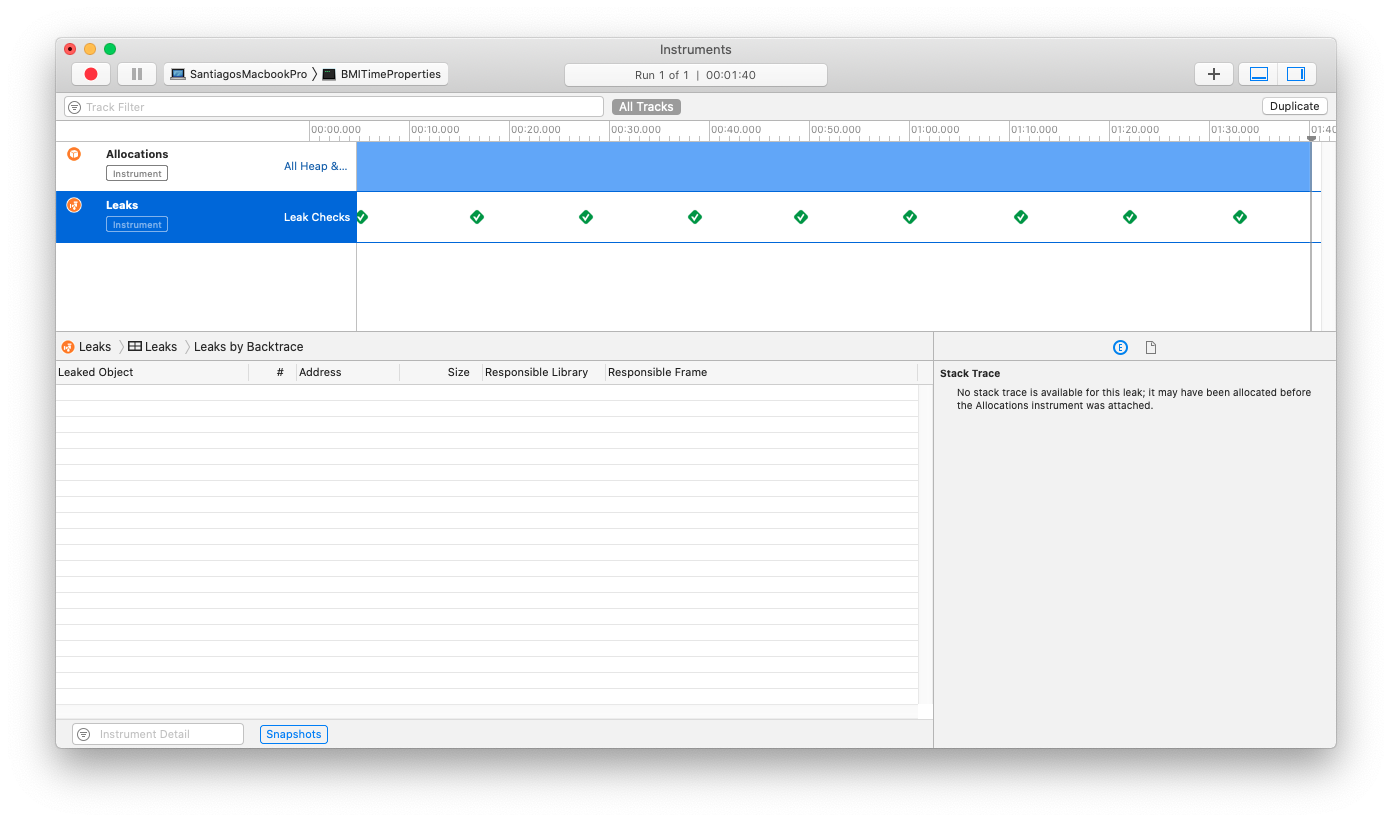Show the Extended Detail inspector tab
This screenshot has height=822, width=1392.
(x=1120, y=347)
